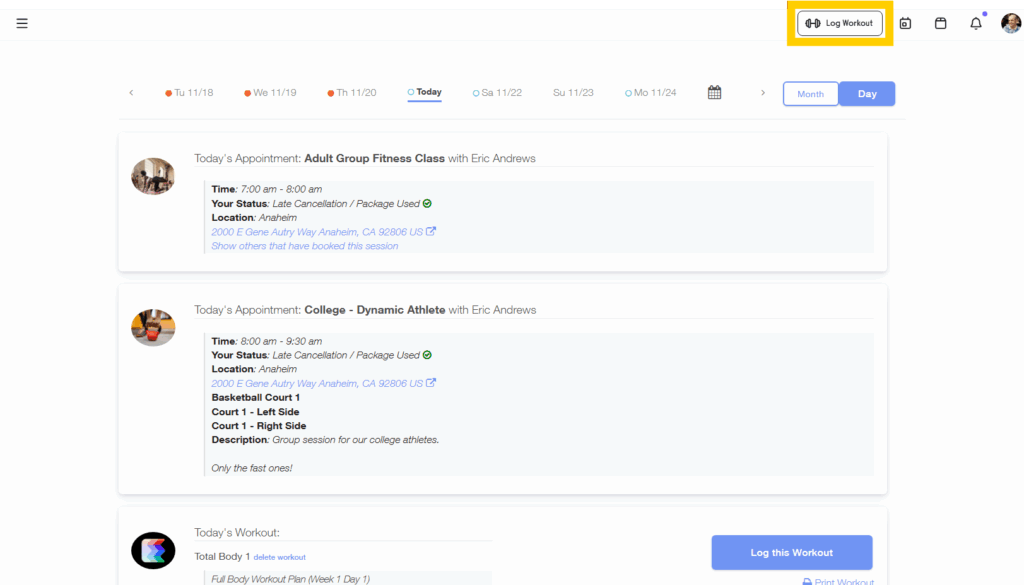1024x585 pixels.
Task: Open College Dynamic Athlete address link
Action: coord(317,383)
